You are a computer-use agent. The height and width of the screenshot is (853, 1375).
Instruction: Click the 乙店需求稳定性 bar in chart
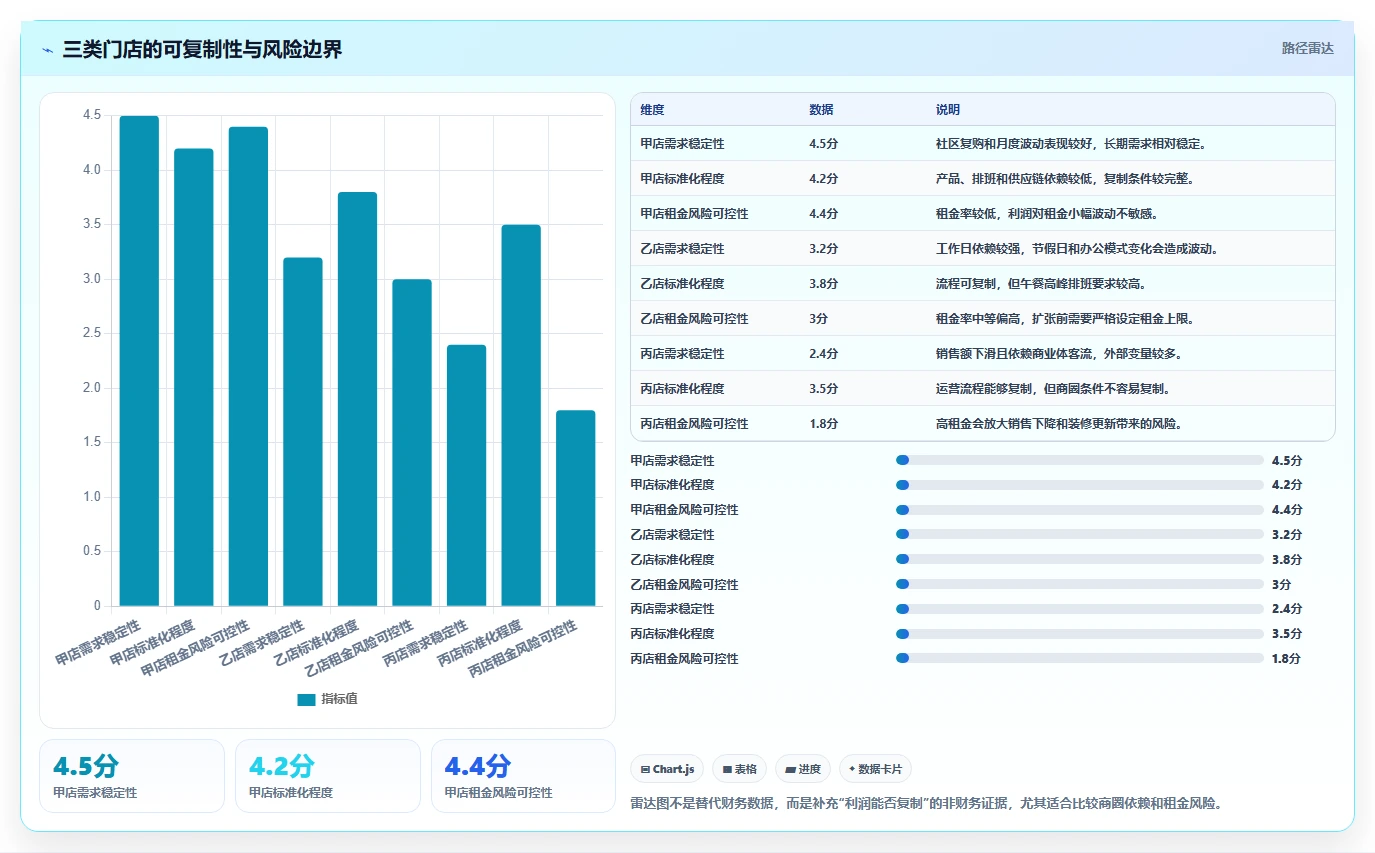click(303, 432)
